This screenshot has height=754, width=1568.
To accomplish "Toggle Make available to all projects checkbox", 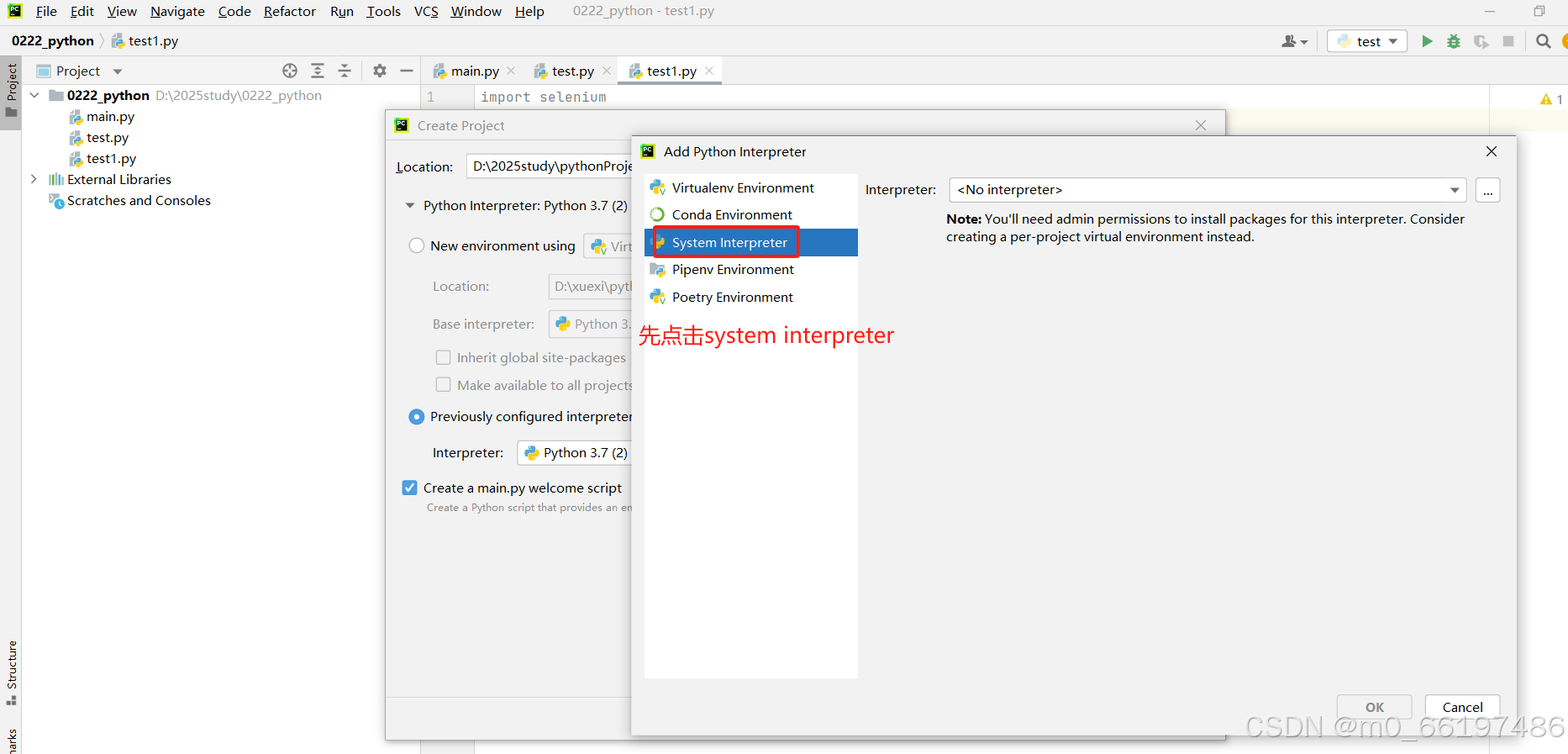I will coord(443,385).
